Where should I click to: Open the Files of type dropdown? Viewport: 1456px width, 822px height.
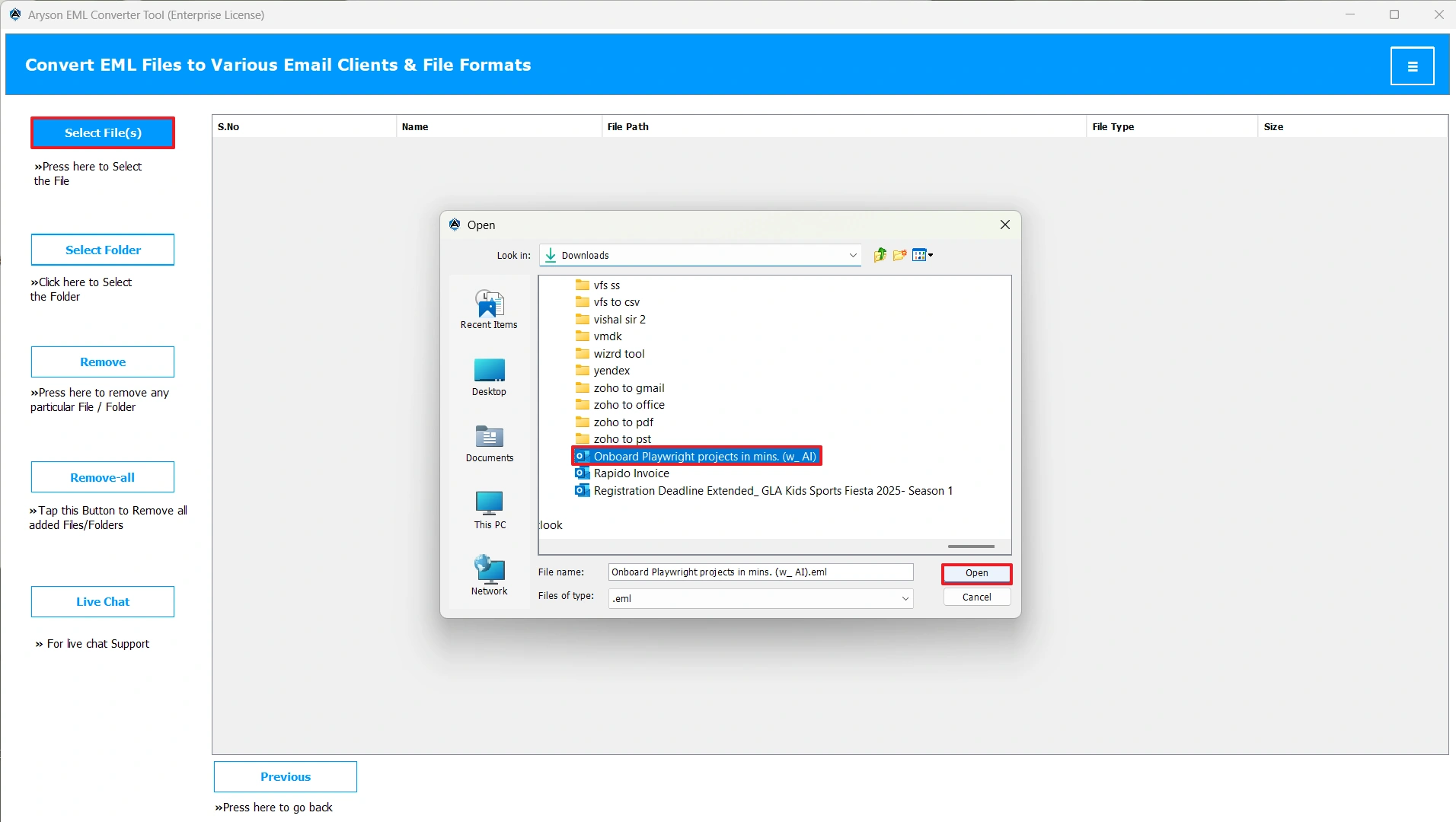(x=903, y=598)
